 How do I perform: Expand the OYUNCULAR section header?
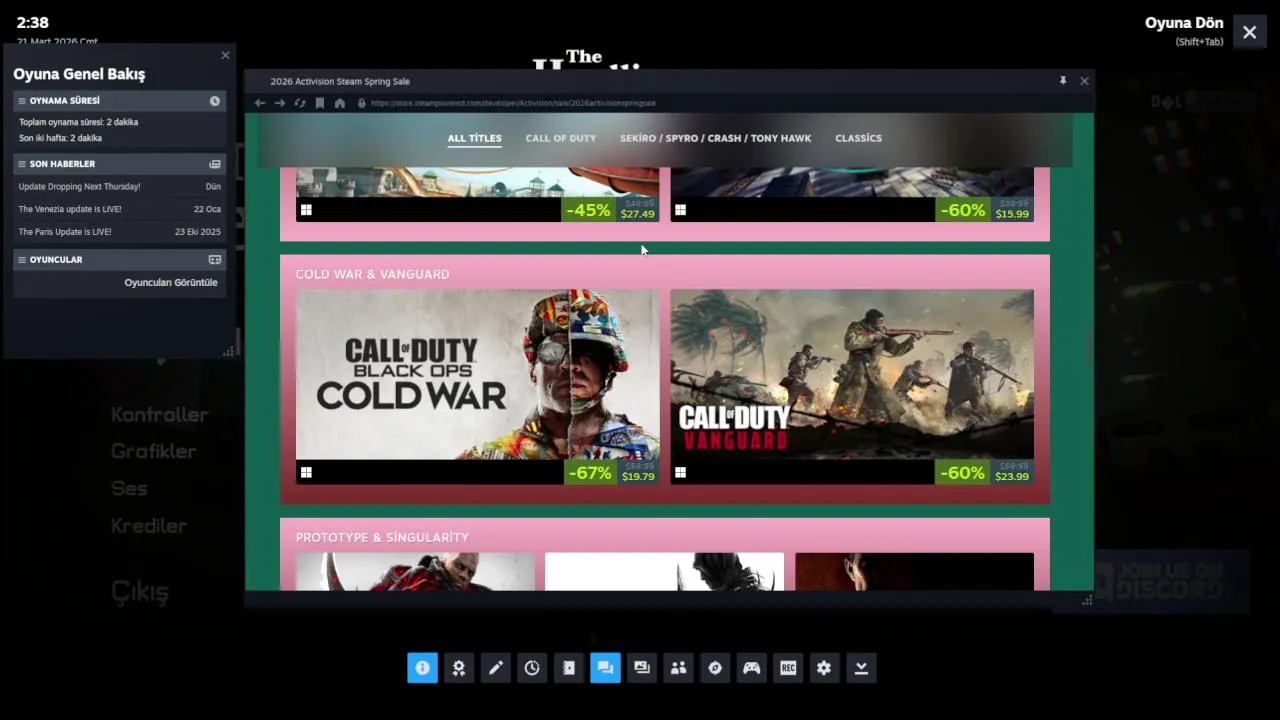pyautogui.click(x=120, y=260)
